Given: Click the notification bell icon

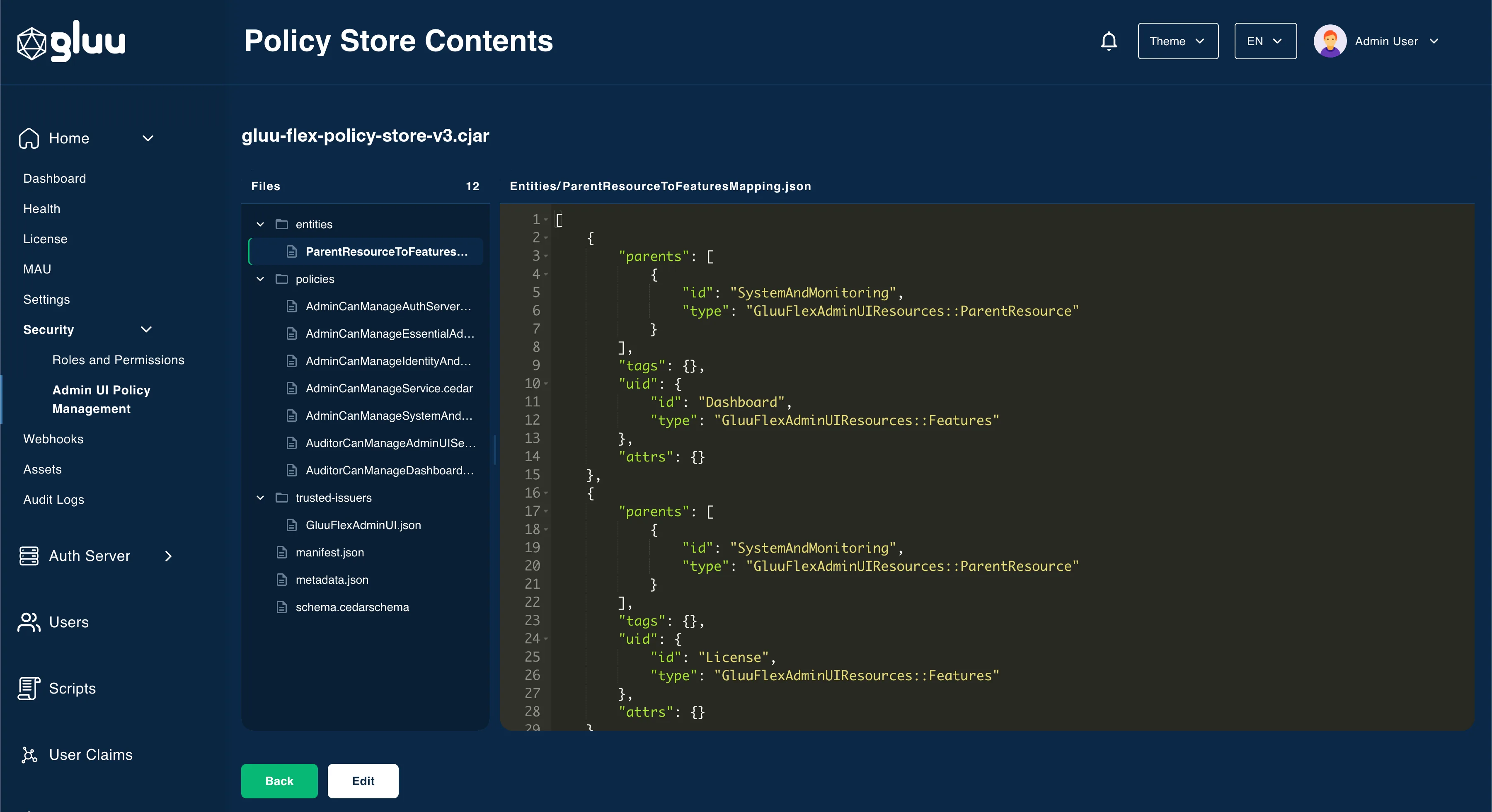Looking at the screenshot, I should (x=1109, y=41).
